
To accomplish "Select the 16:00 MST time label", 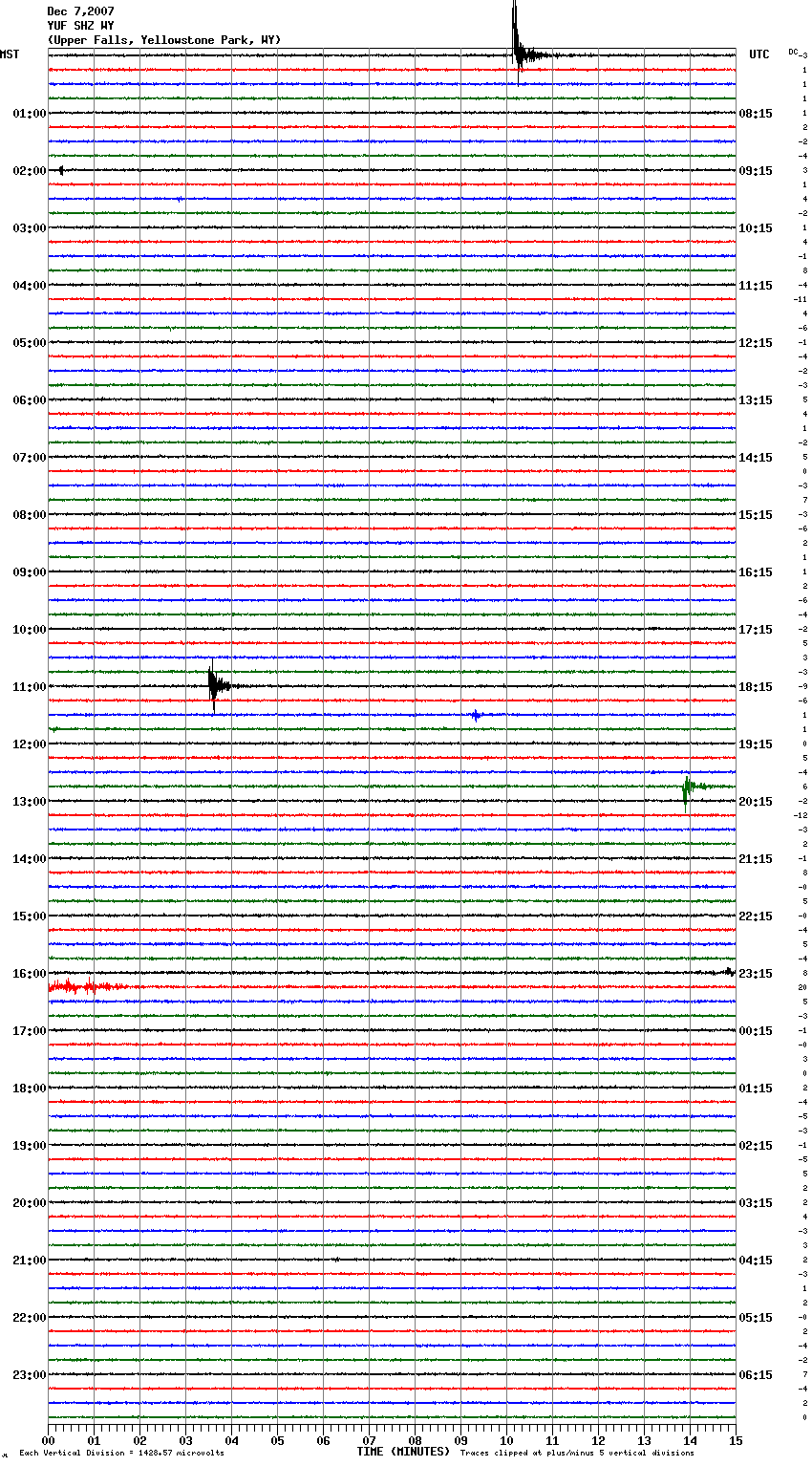I will pos(30,974).
